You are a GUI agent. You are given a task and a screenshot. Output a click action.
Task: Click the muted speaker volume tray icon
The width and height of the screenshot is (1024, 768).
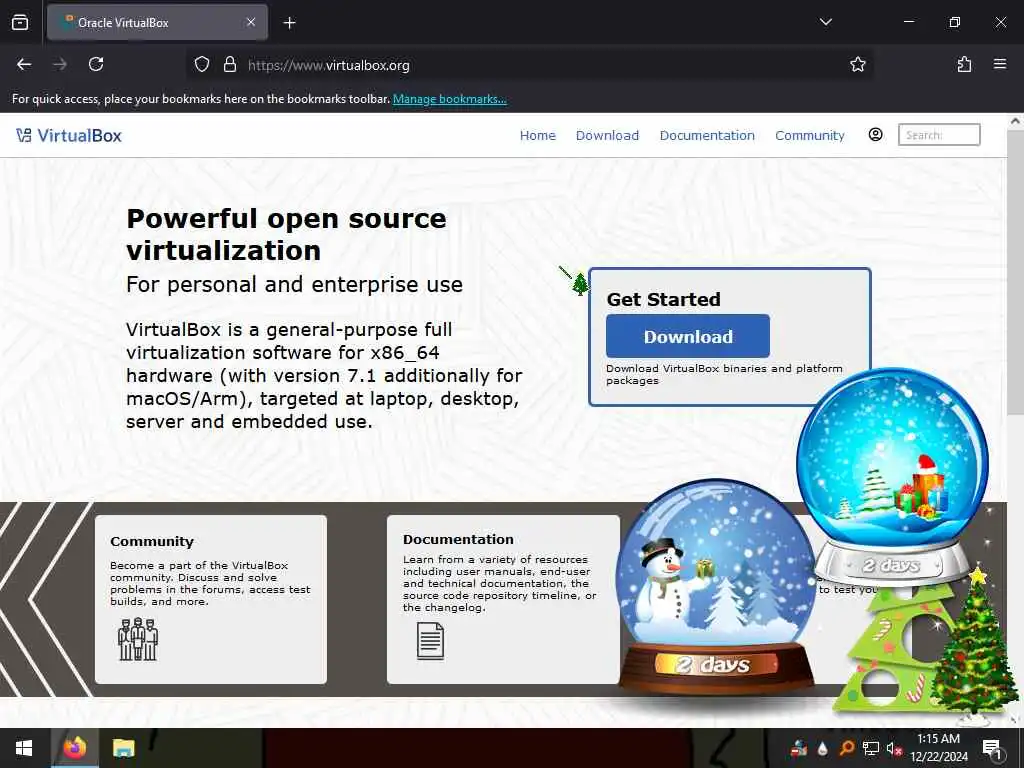click(894, 748)
